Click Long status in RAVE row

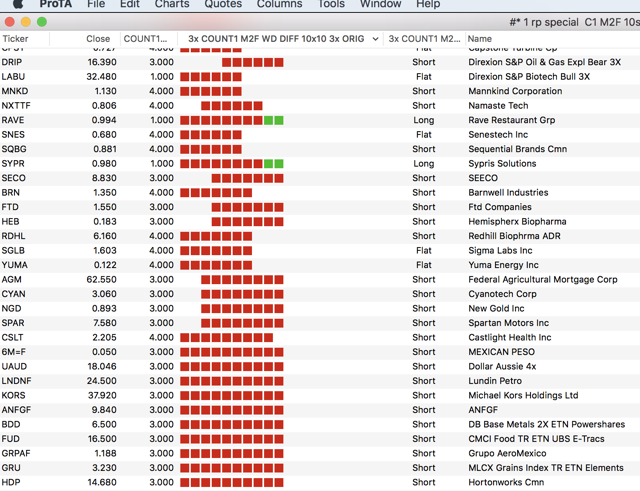point(424,120)
